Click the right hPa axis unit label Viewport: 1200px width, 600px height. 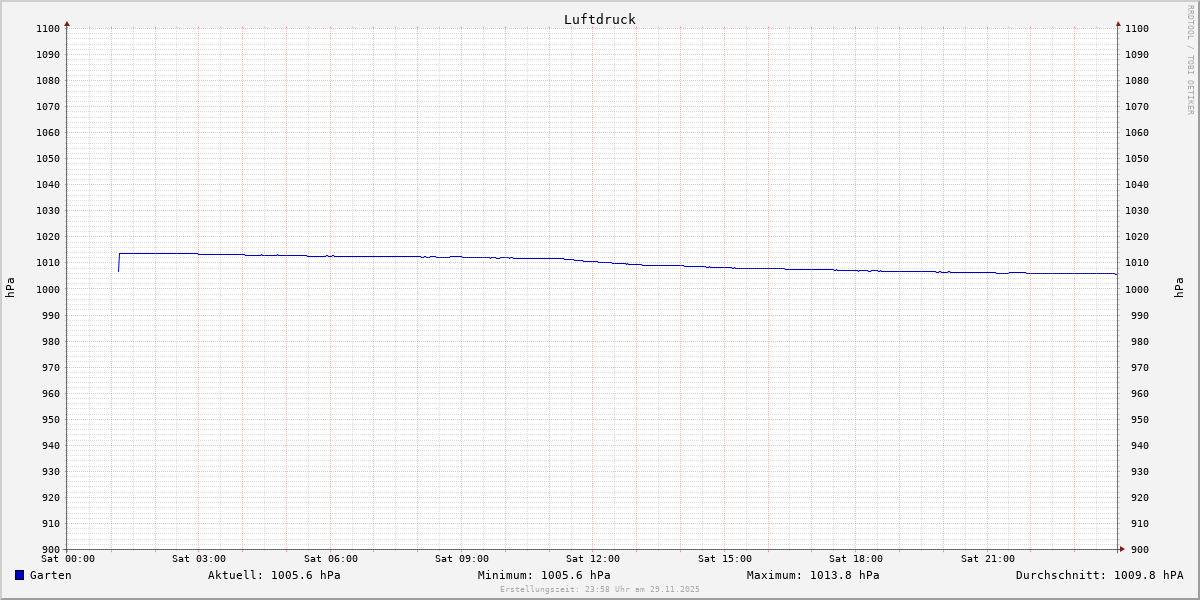(1180, 288)
